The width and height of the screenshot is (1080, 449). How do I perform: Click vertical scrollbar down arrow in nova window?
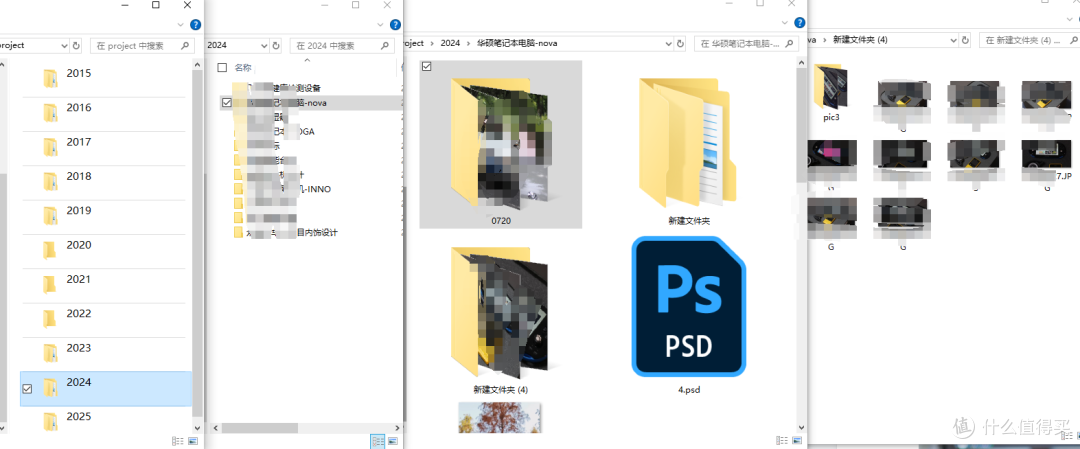[800, 426]
